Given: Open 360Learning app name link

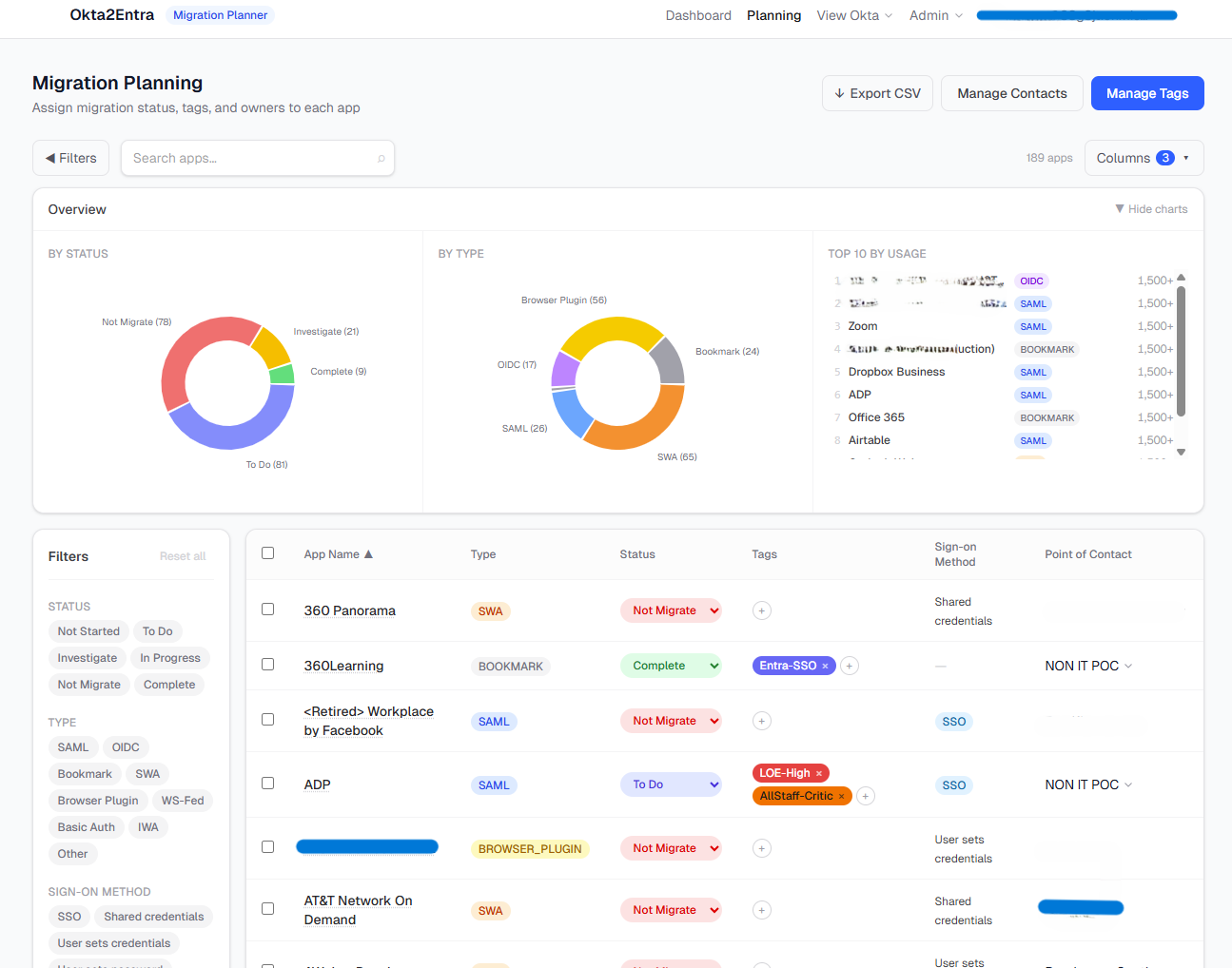Looking at the screenshot, I should pyautogui.click(x=343, y=666).
